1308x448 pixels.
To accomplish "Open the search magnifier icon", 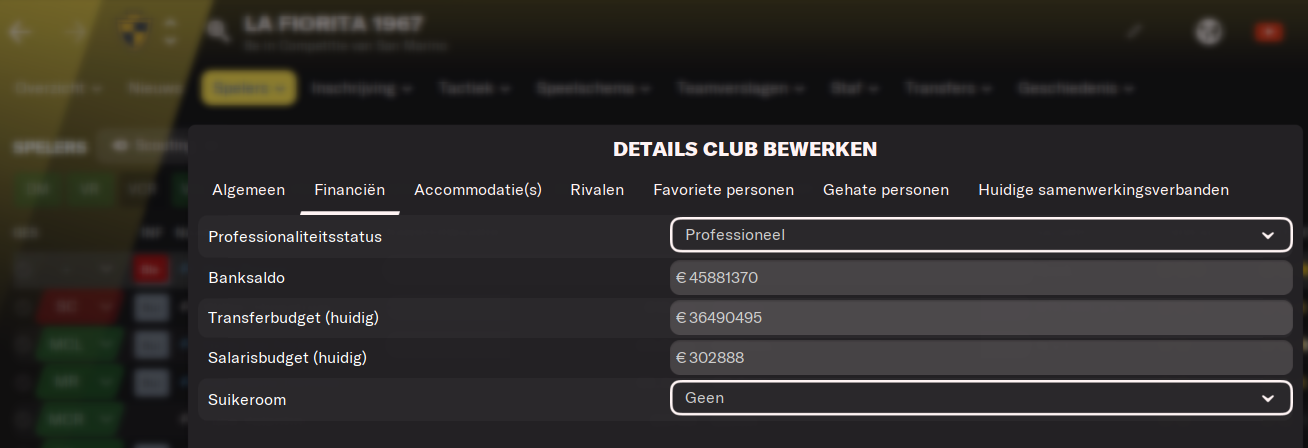I will coord(218,30).
